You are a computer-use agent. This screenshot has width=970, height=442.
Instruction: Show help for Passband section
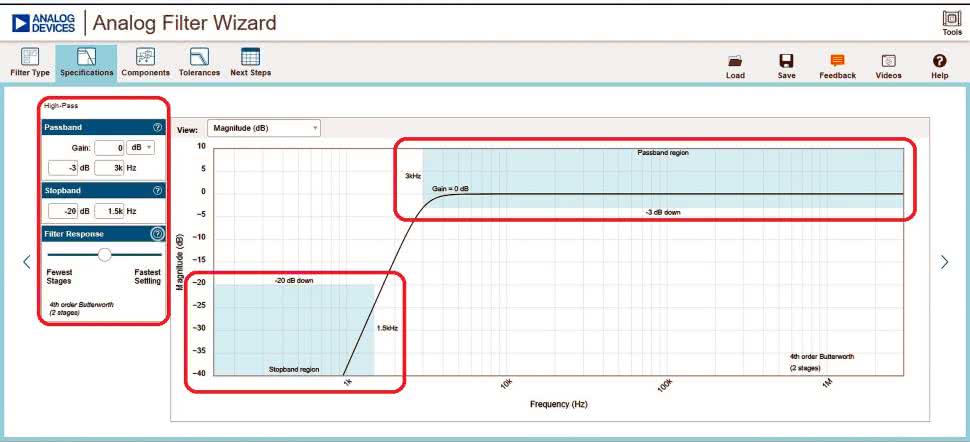(x=157, y=128)
